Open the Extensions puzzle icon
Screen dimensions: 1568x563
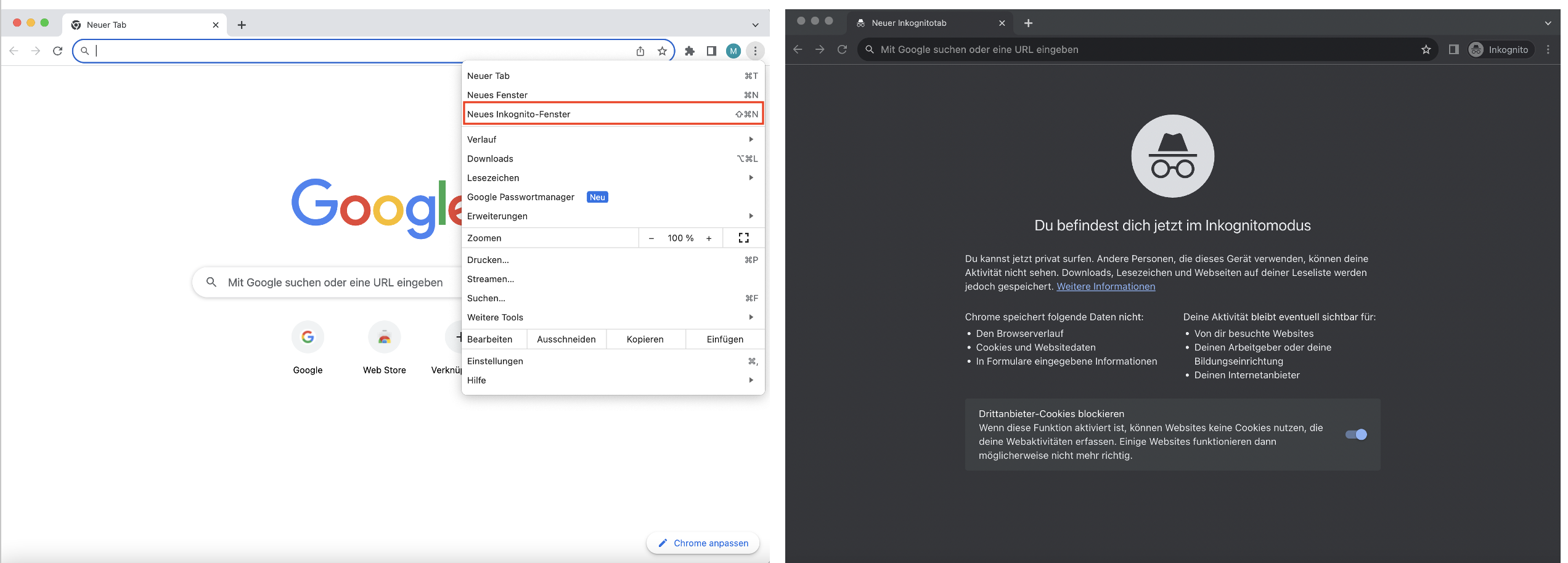(690, 51)
